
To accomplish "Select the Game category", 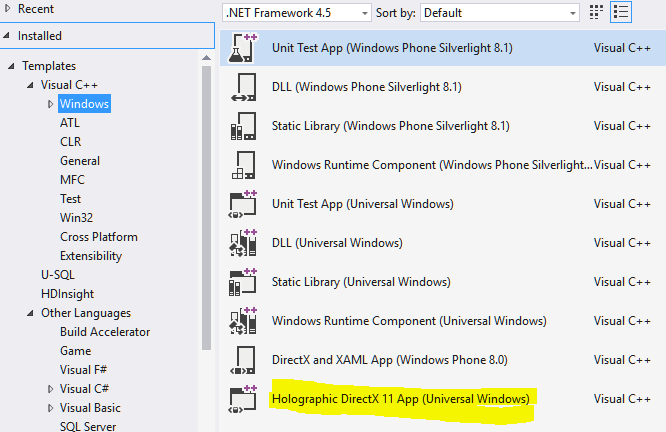I will click(76, 351).
